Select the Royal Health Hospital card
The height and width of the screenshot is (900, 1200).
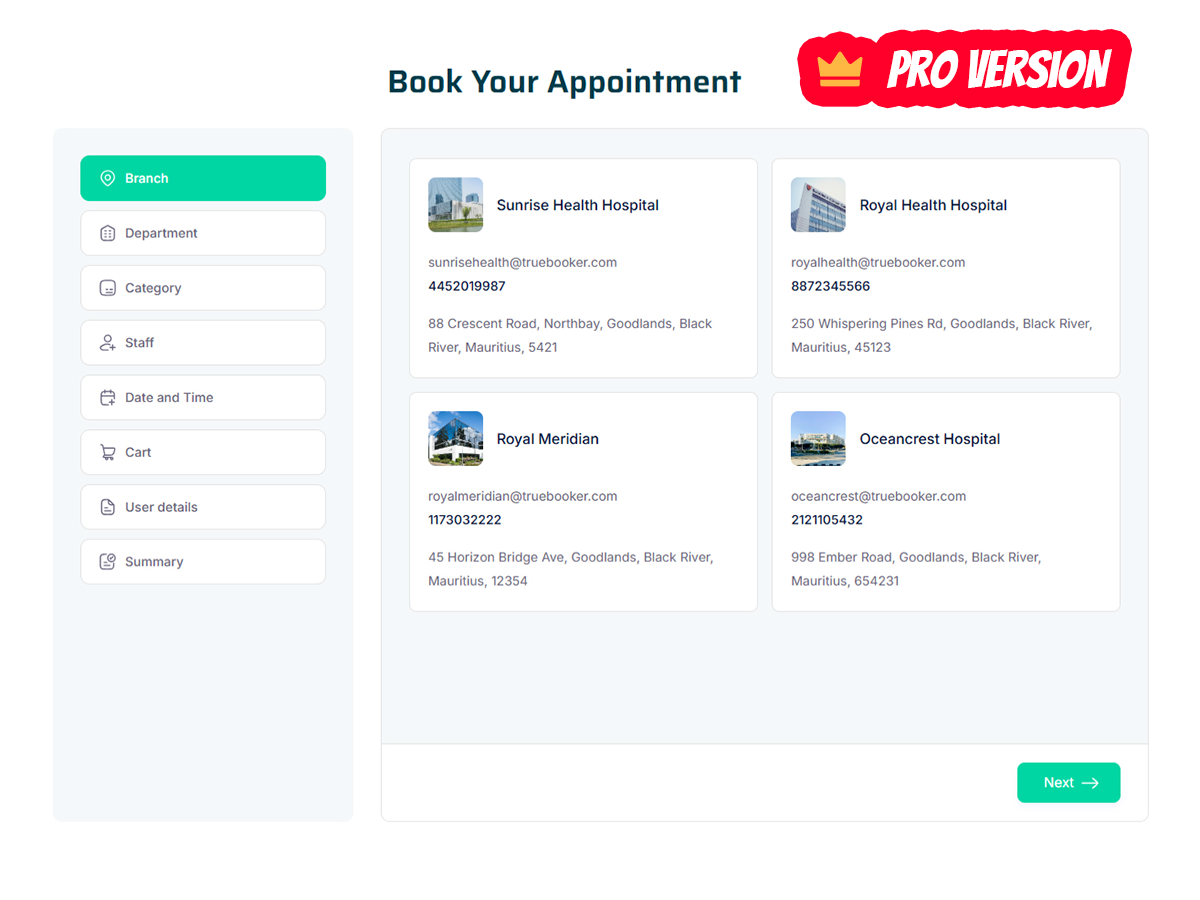(945, 268)
